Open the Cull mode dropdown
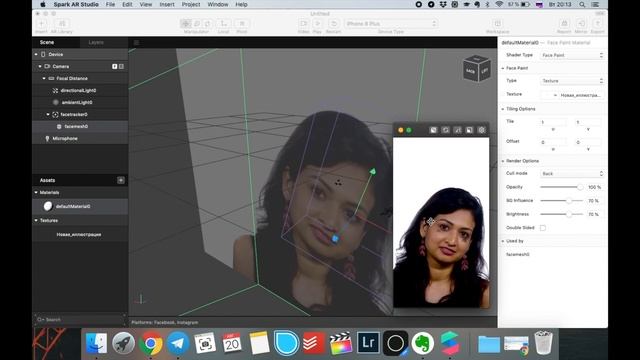This screenshot has width=640, height=360. point(572,173)
